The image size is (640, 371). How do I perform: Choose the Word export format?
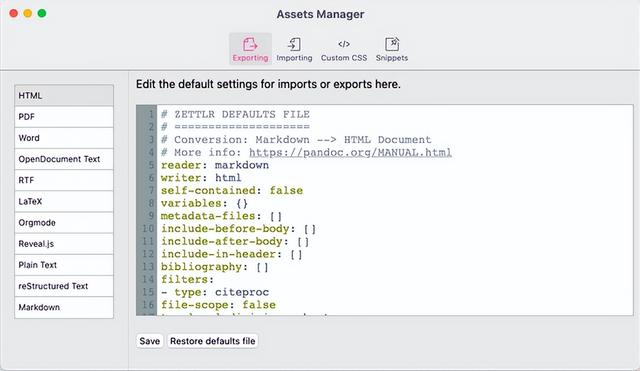tap(64, 138)
